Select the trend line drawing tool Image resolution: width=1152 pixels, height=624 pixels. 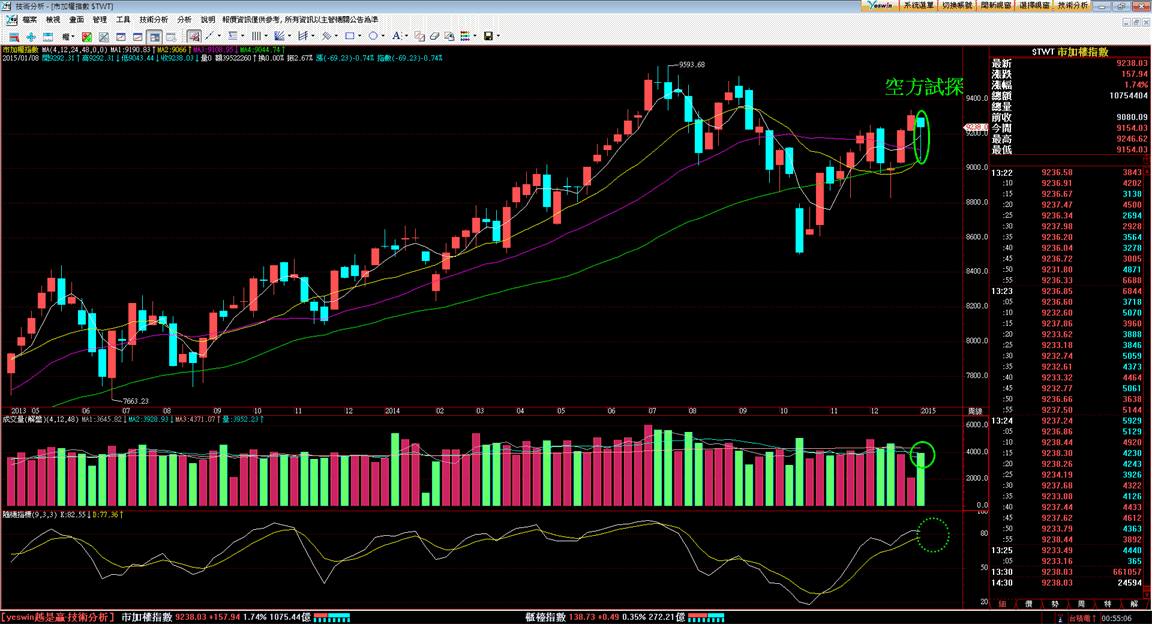click(209, 35)
